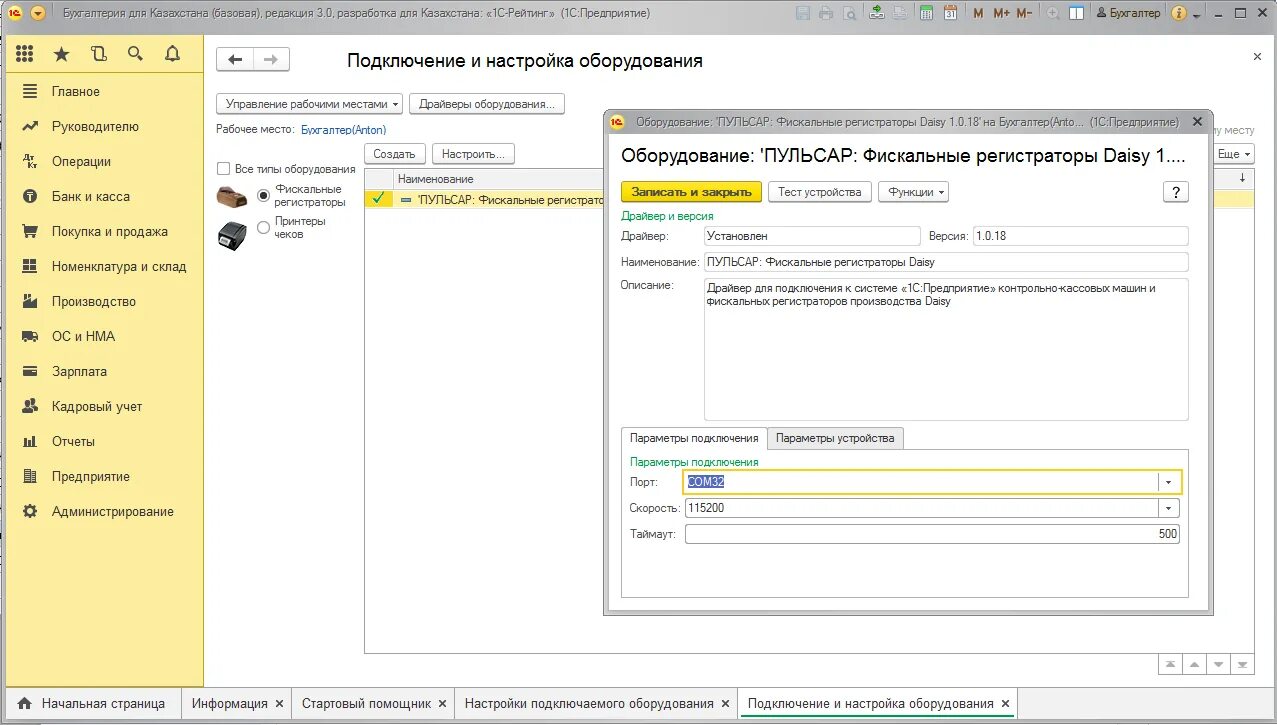This screenshot has width=1277, height=725.
Task: Expand the Порт dropdown arrow
Action: pos(1168,482)
